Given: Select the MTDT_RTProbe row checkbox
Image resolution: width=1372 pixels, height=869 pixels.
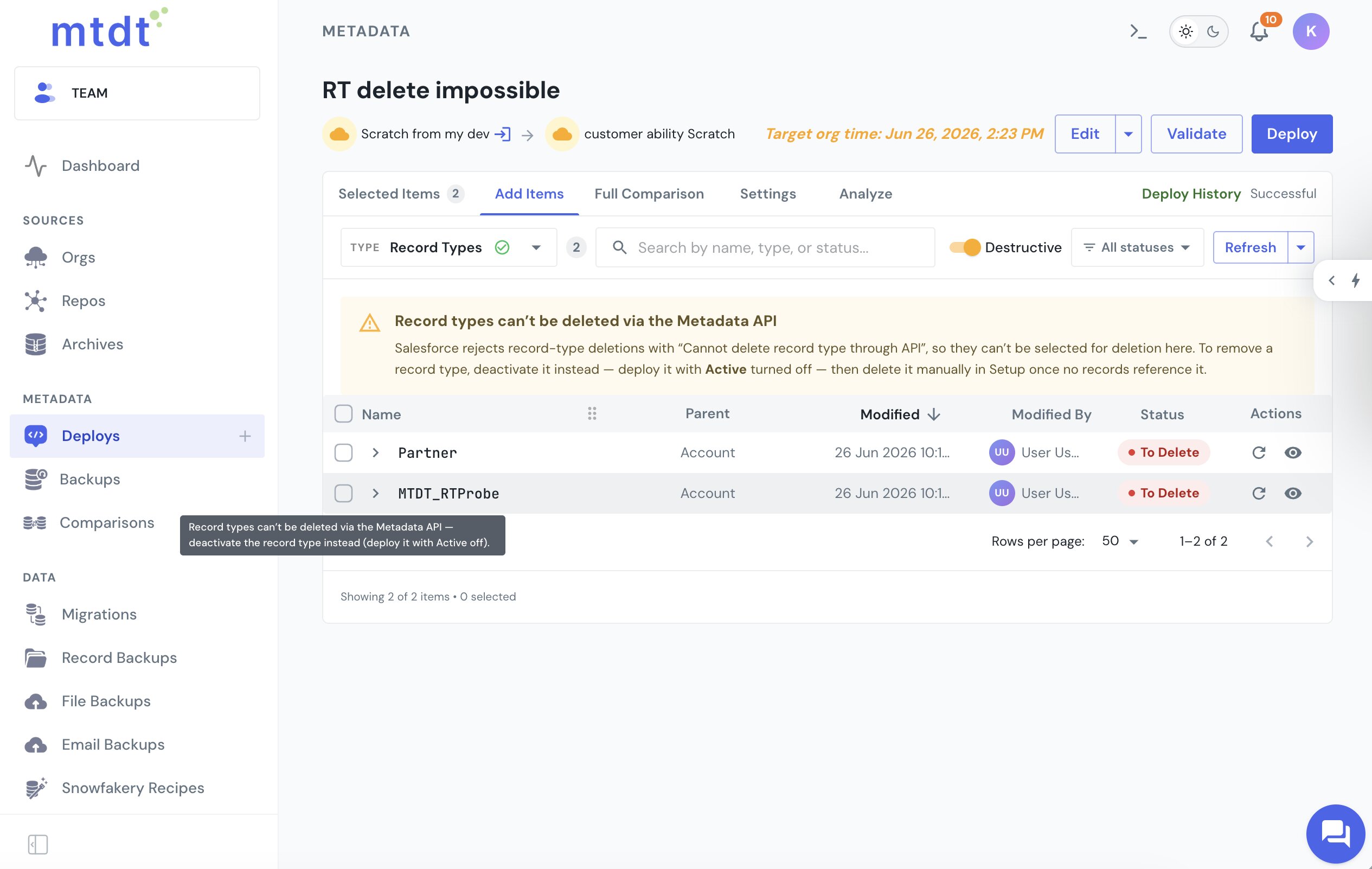Looking at the screenshot, I should click(344, 493).
